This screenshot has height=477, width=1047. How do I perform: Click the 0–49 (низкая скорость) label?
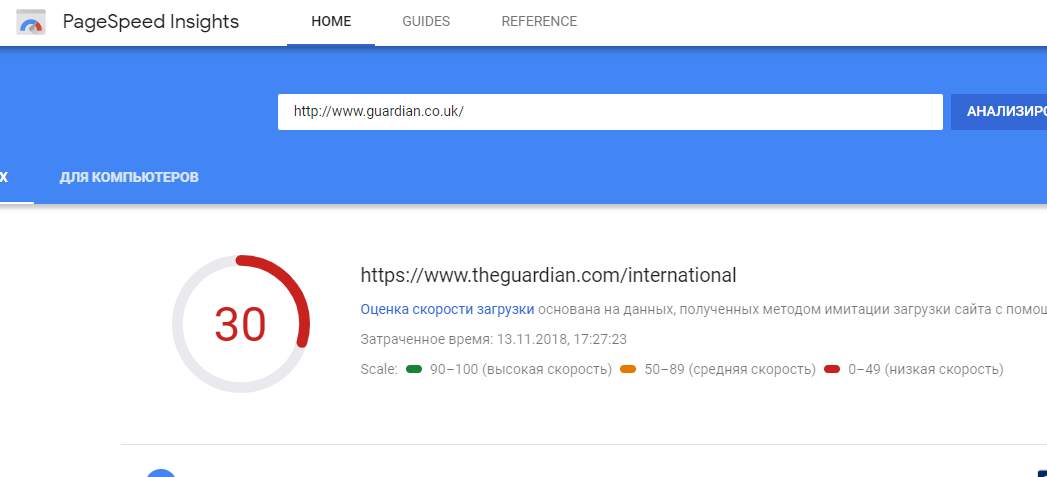[925, 369]
